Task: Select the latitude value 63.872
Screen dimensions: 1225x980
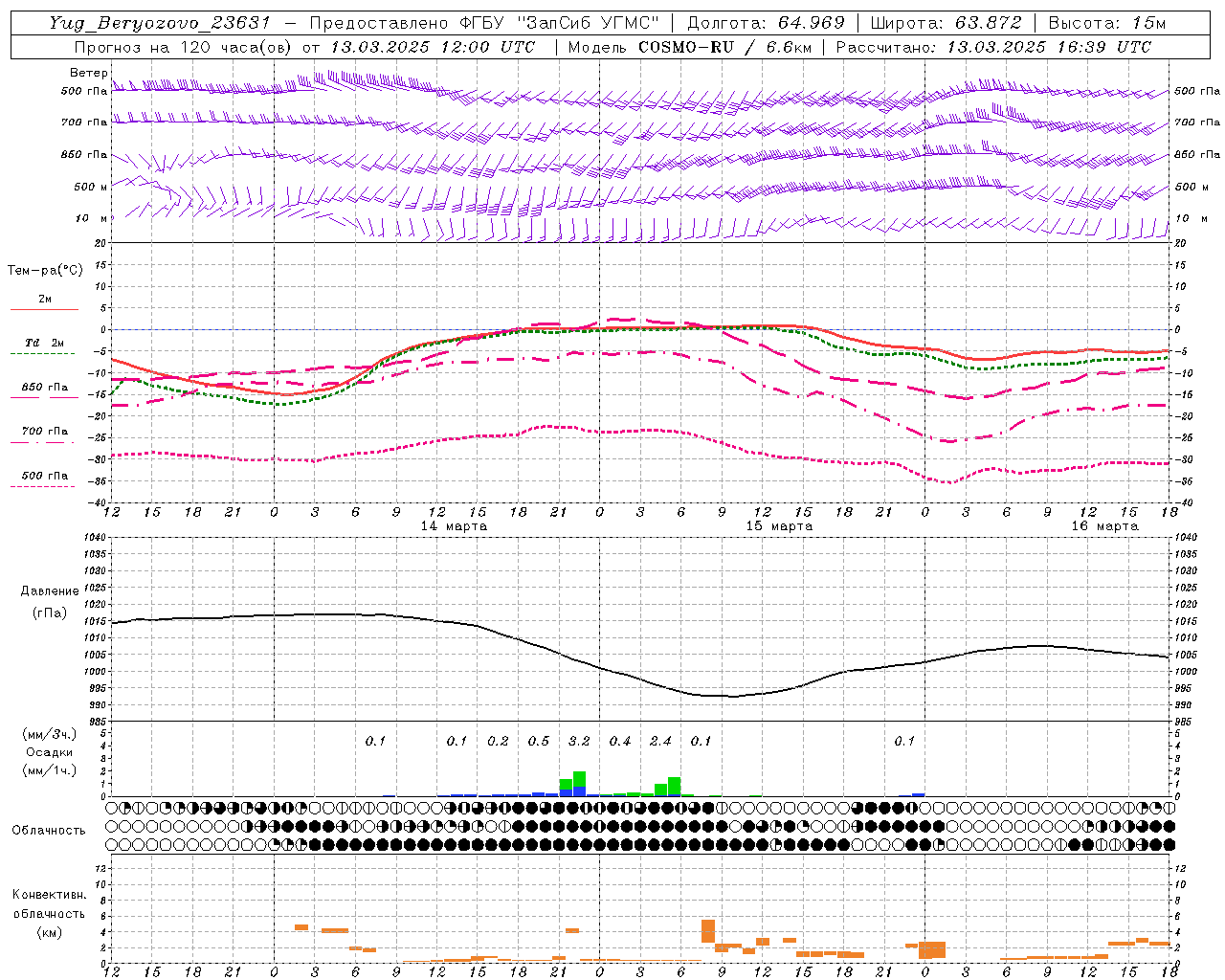Action: pyautogui.click(x=988, y=23)
